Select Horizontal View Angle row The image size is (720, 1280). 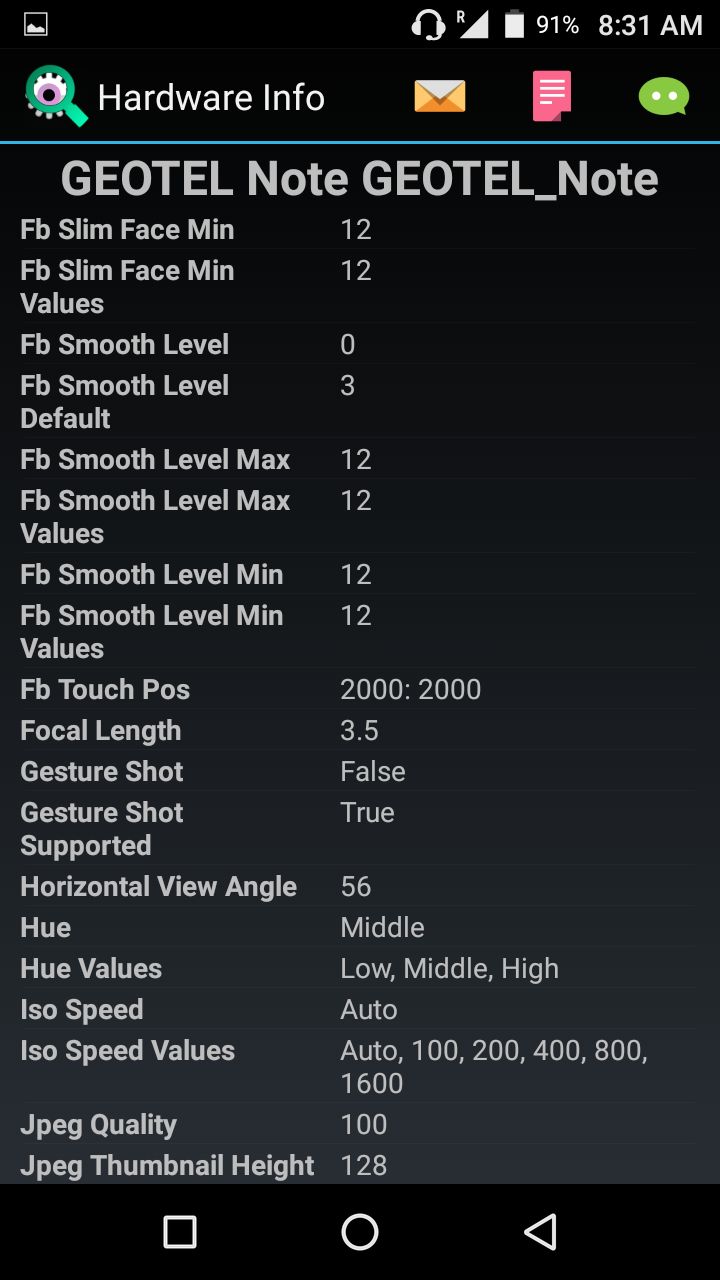tap(358, 886)
